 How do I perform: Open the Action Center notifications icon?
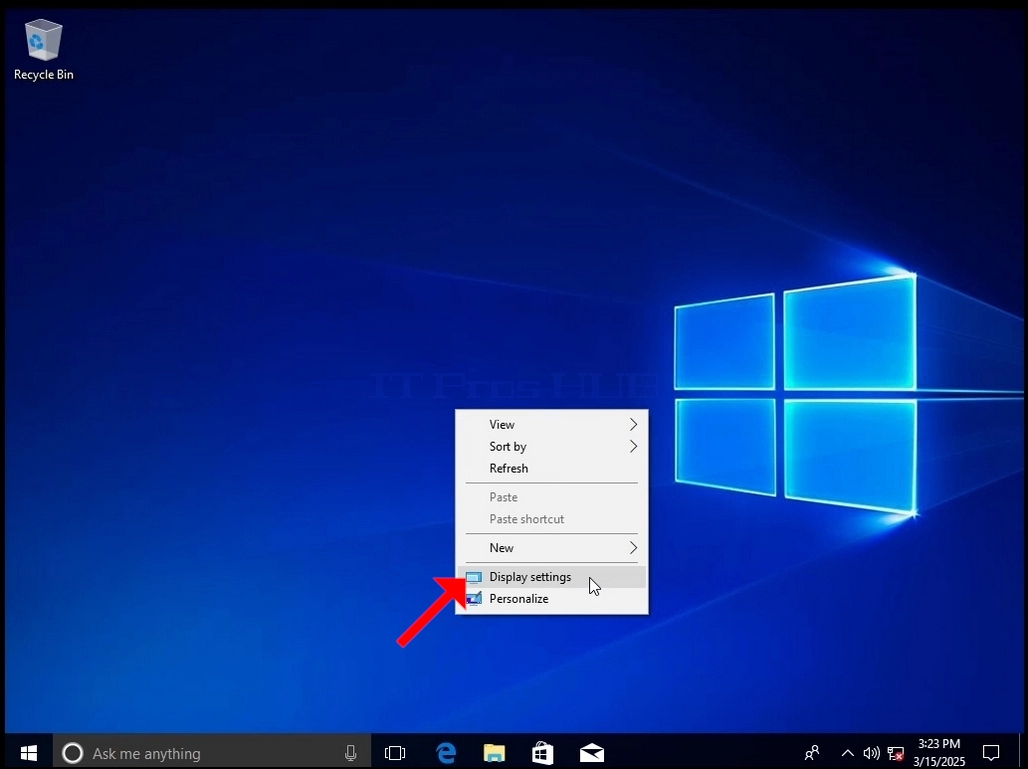991,753
